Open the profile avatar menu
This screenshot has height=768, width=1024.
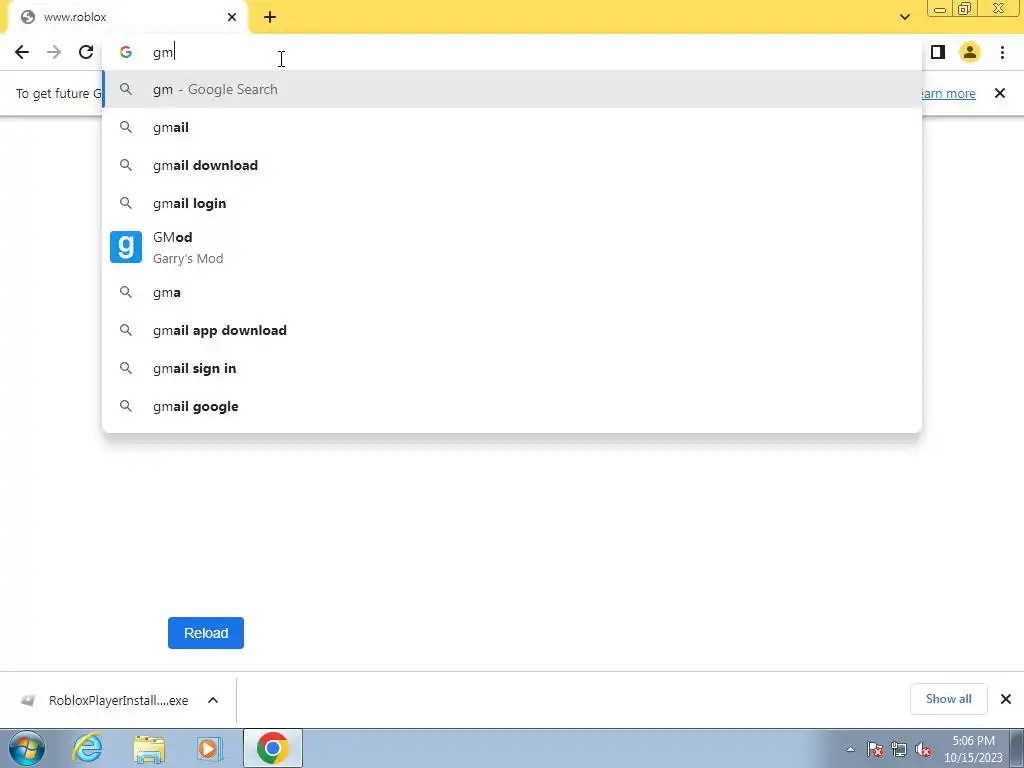pyautogui.click(x=970, y=52)
